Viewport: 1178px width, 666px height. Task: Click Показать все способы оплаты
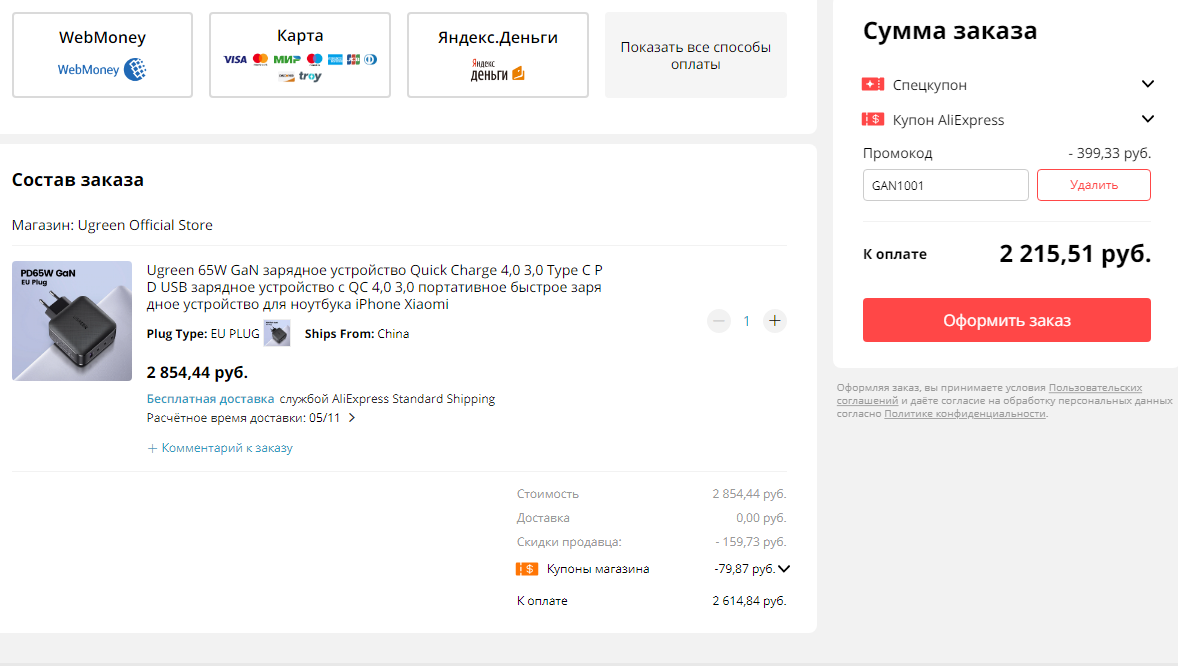pyautogui.click(x=695, y=56)
